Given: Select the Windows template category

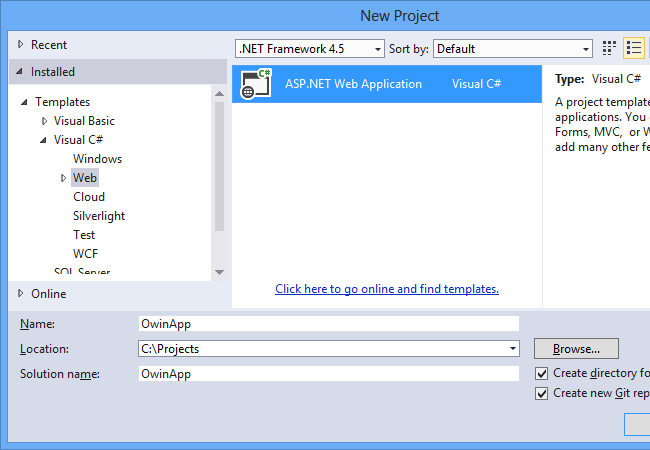Looking at the screenshot, I should click(x=97, y=159).
